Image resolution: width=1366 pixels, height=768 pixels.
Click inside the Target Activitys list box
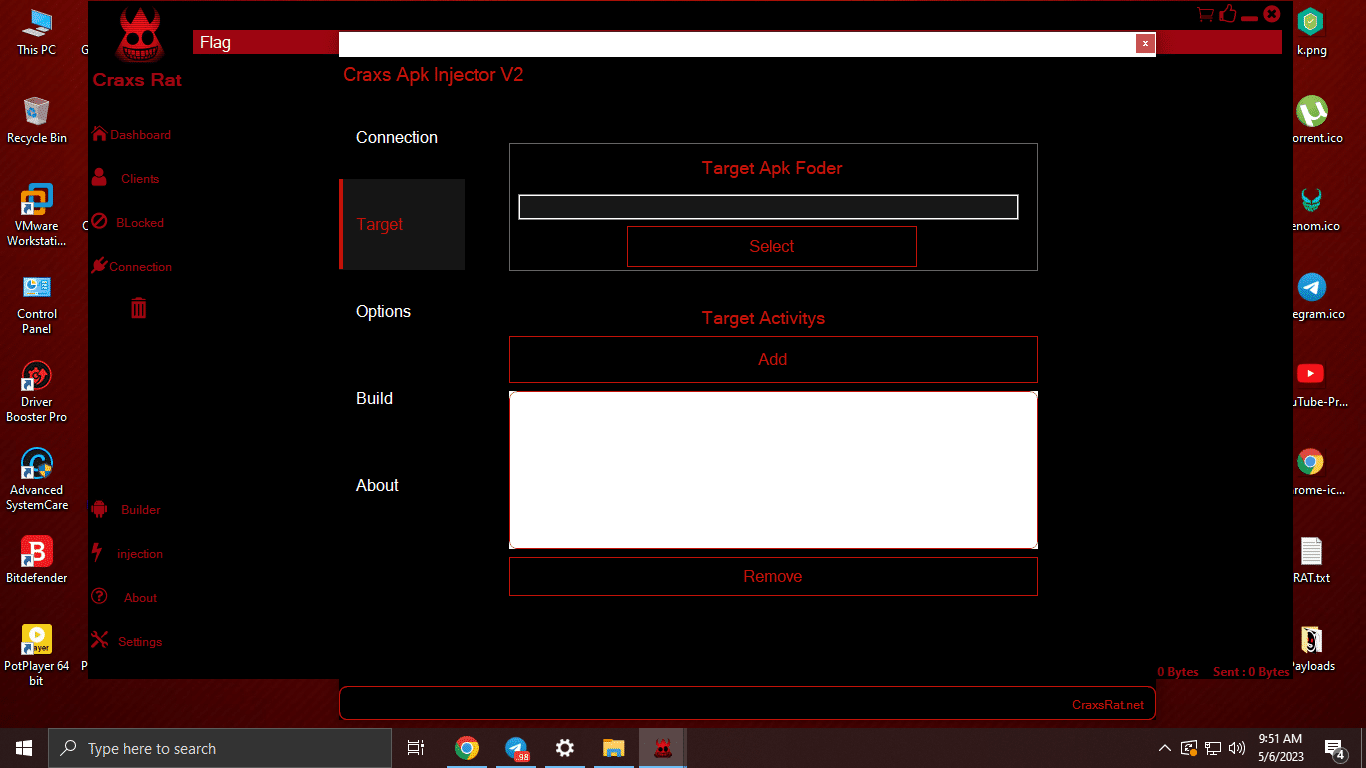click(x=773, y=470)
